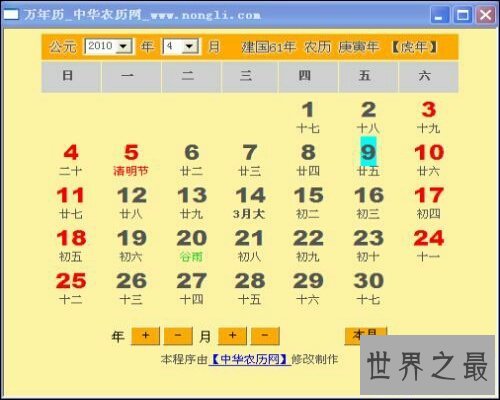Click the 六 Saturday column header
The height and width of the screenshot is (400, 500).
click(x=428, y=77)
